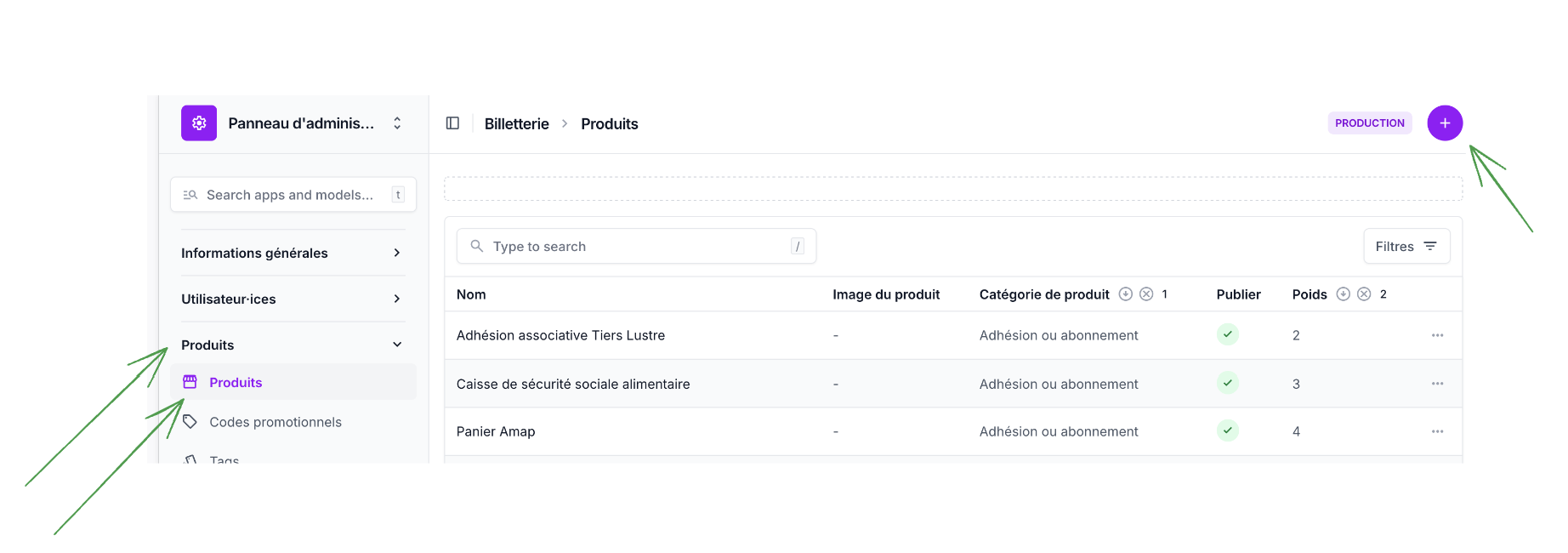
Task: Toggle publish status of Caisse de sécurité sociale alimentaire
Action: (x=1227, y=383)
